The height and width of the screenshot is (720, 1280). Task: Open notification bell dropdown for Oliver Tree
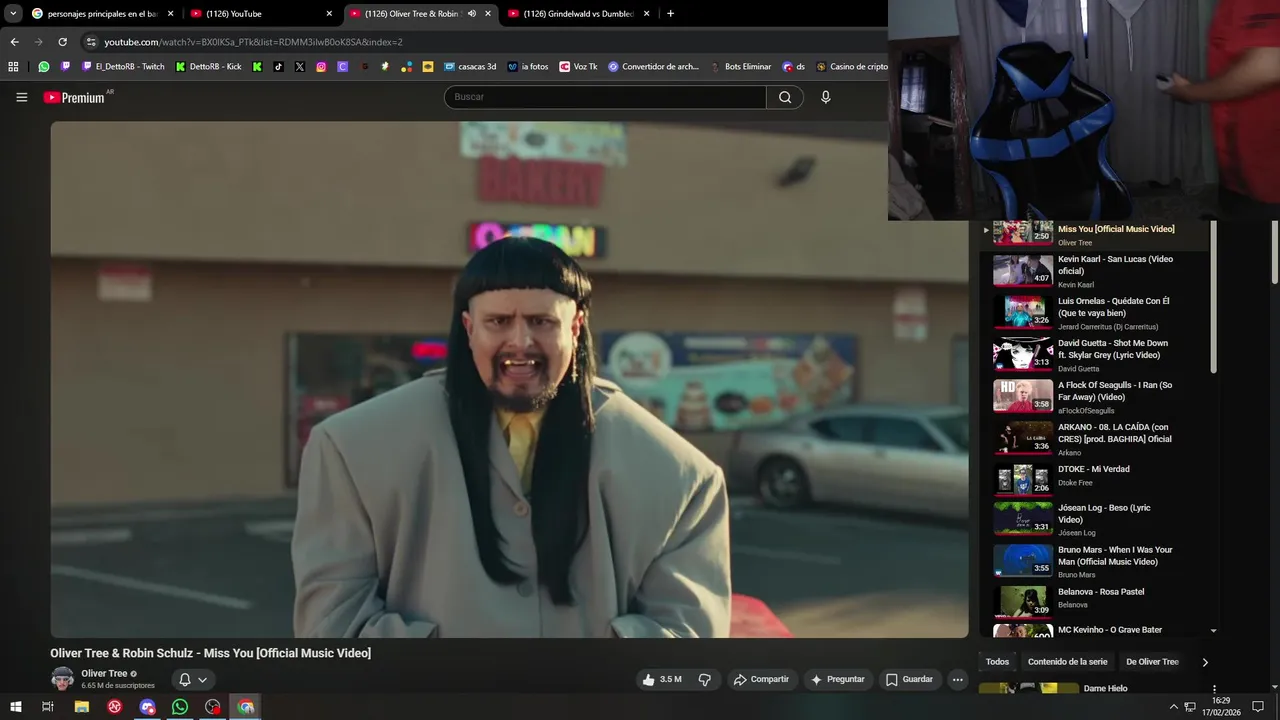coord(192,680)
